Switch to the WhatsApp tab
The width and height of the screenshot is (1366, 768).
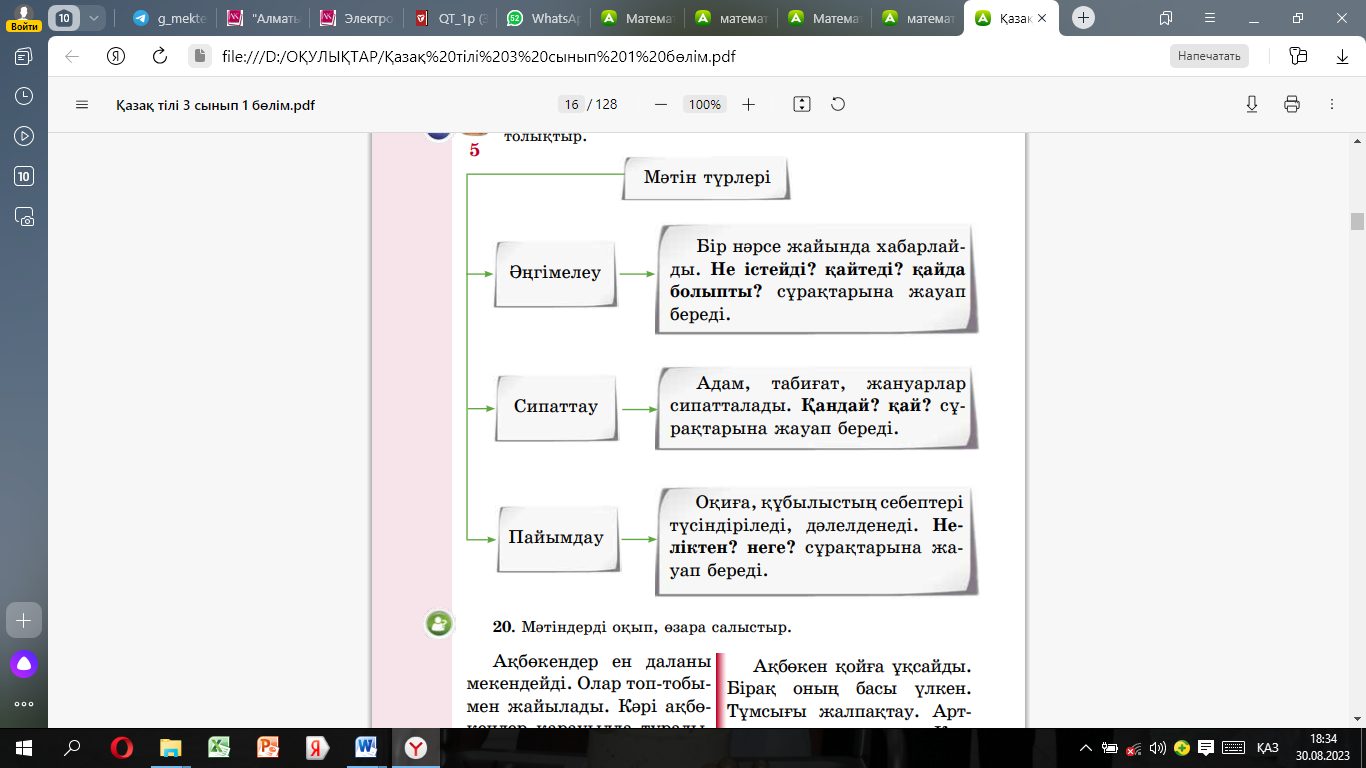click(544, 17)
